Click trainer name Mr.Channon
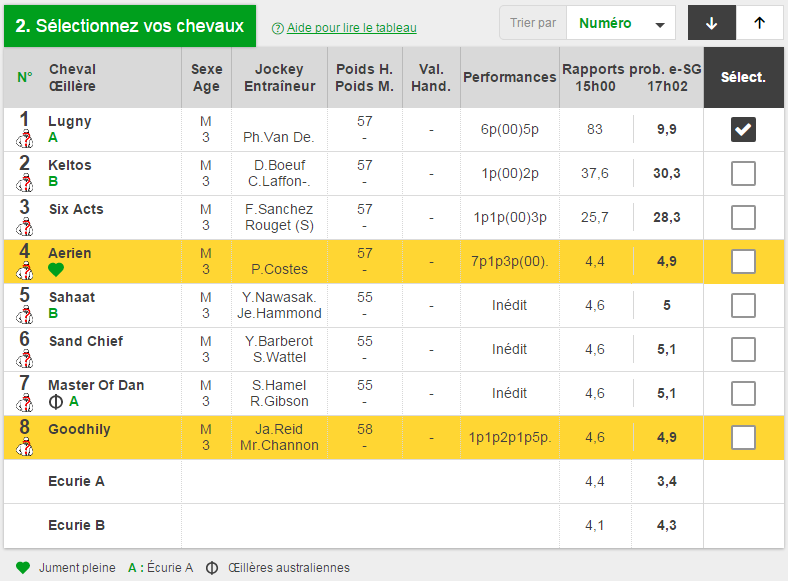This screenshot has width=788, height=581. 279,445
